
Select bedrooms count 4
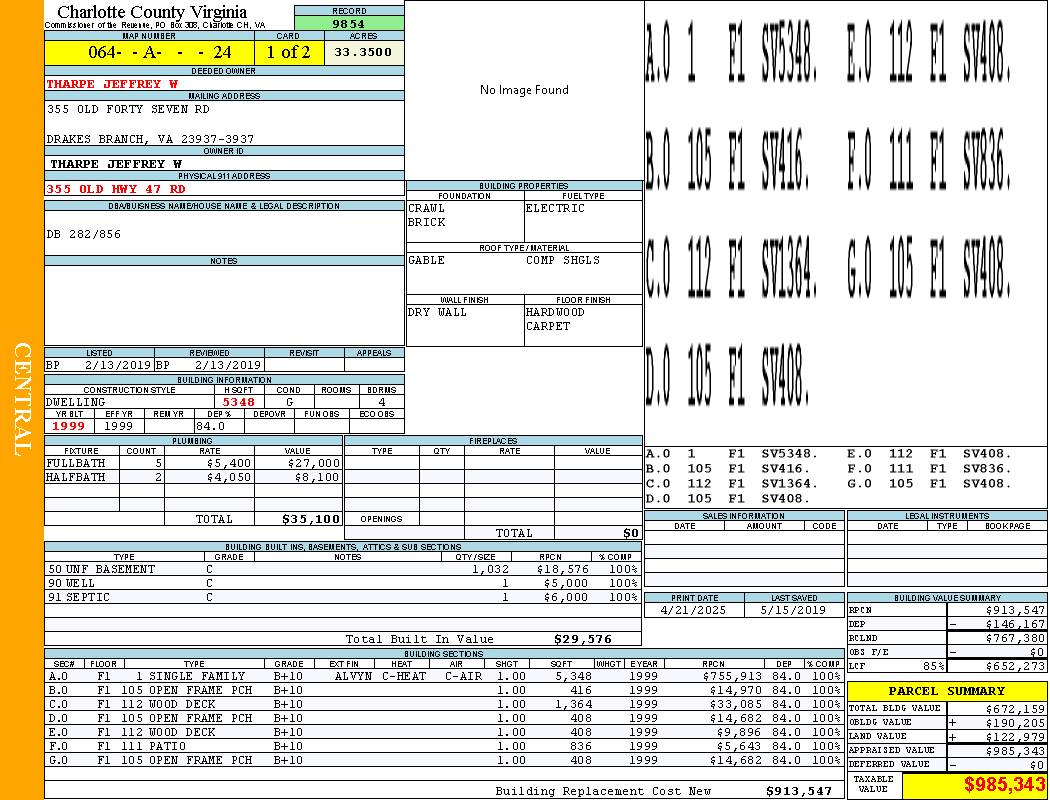click(x=382, y=402)
